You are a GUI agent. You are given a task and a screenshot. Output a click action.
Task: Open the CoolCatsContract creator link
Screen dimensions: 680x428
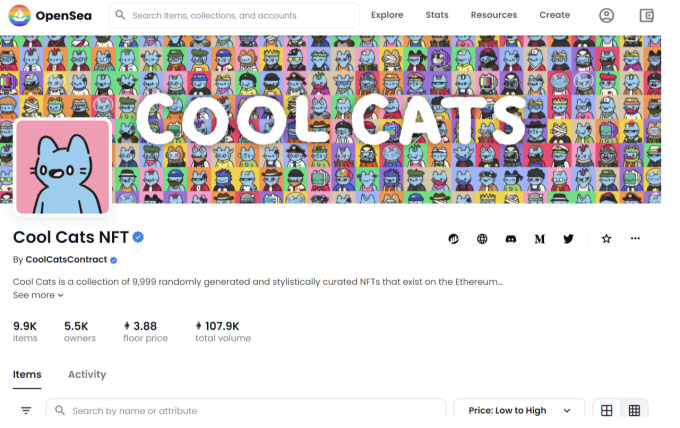[66, 260]
